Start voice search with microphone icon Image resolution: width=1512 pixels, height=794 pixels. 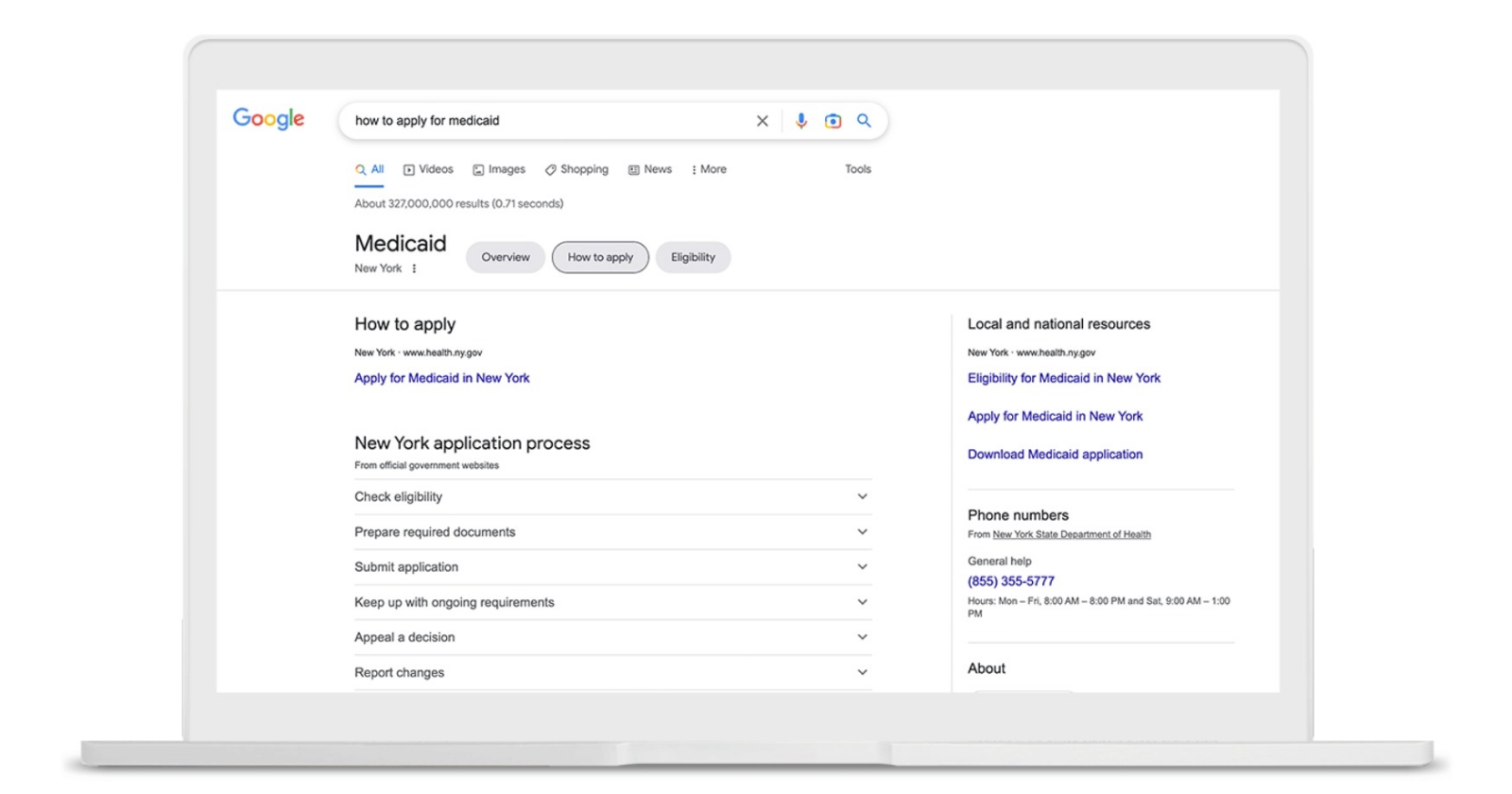[x=800, y=121]
